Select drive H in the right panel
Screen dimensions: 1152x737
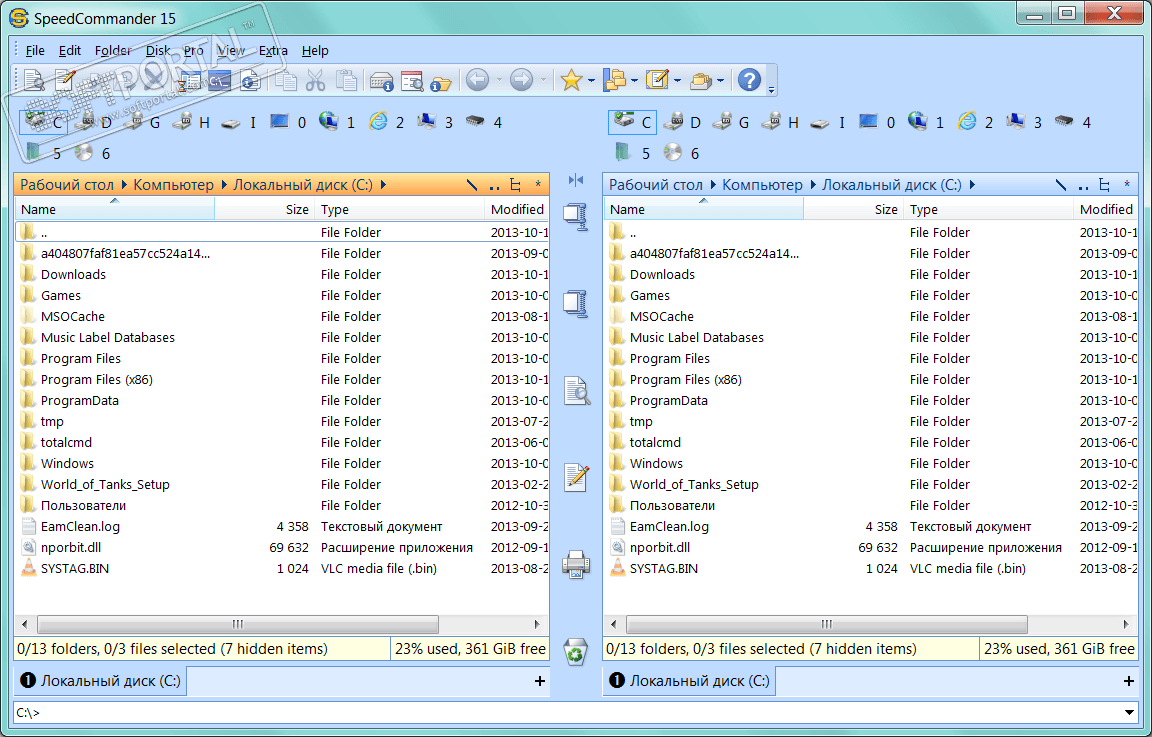point(780,122)
